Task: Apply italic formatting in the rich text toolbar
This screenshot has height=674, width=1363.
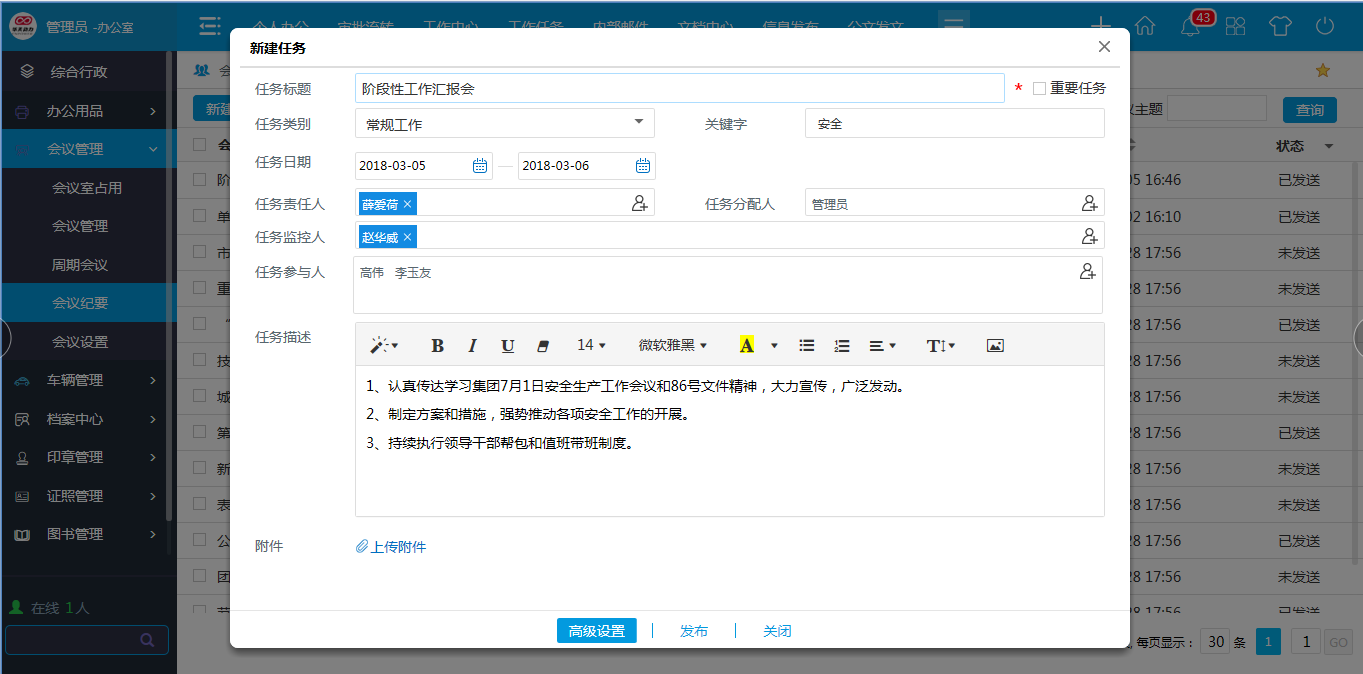Action: 472,345
